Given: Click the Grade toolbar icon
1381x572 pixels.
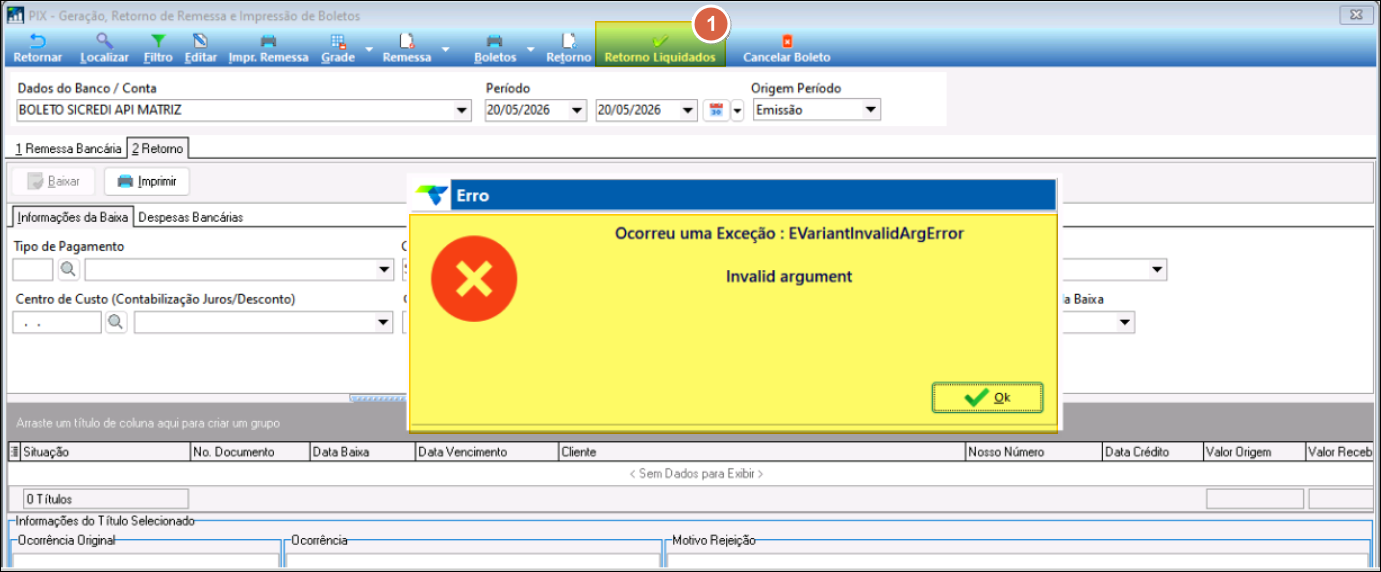Looking at the screenshot, I should tap(339, 41).
